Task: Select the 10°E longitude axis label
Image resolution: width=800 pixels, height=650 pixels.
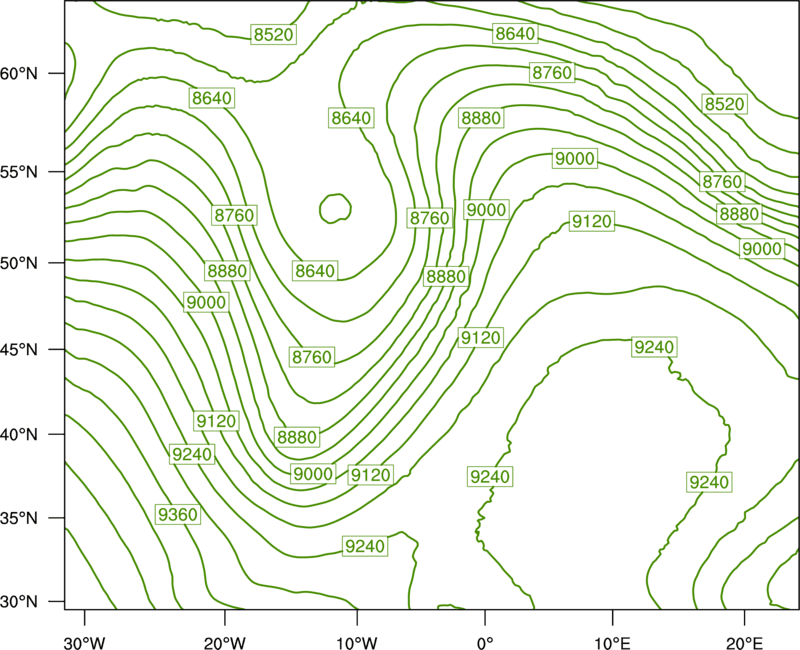Action: point(612,642)
